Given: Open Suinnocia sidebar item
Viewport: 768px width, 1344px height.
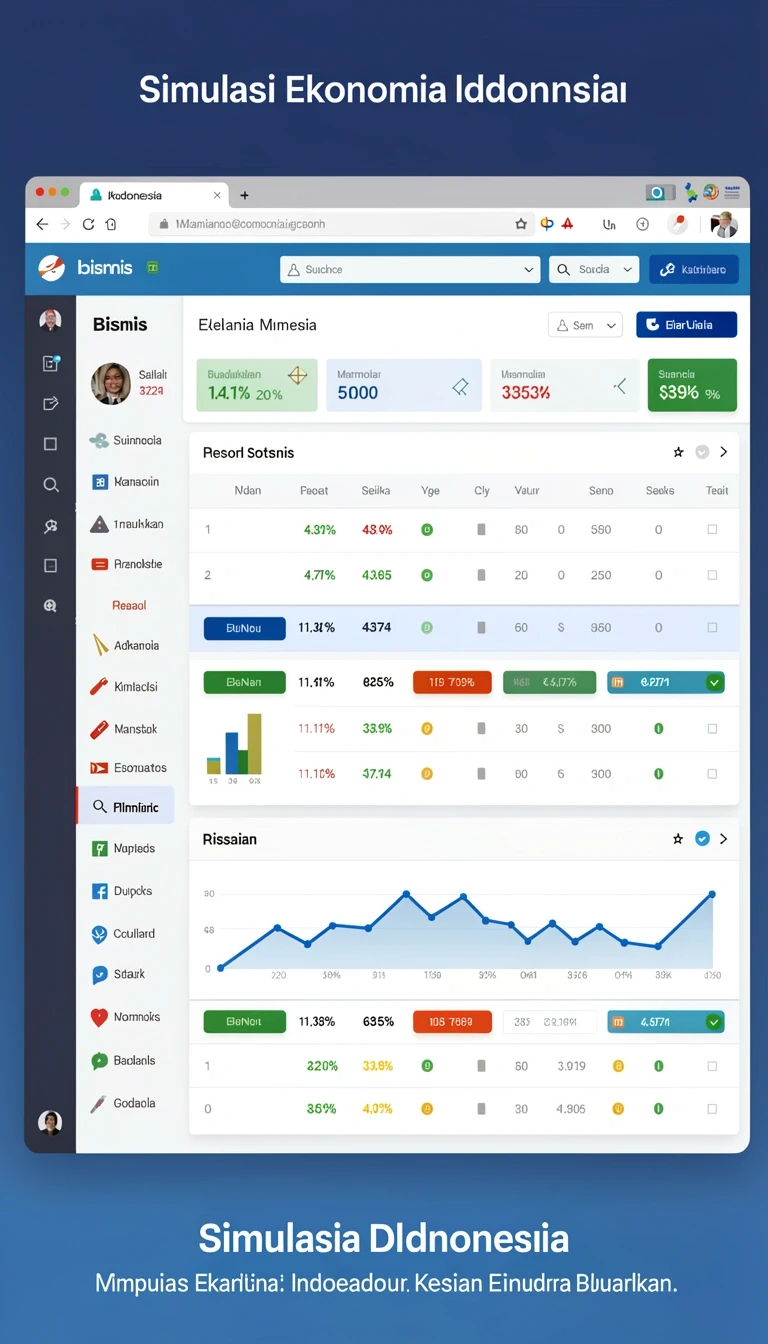Looking at the screenshot, I should pos(125,440).
